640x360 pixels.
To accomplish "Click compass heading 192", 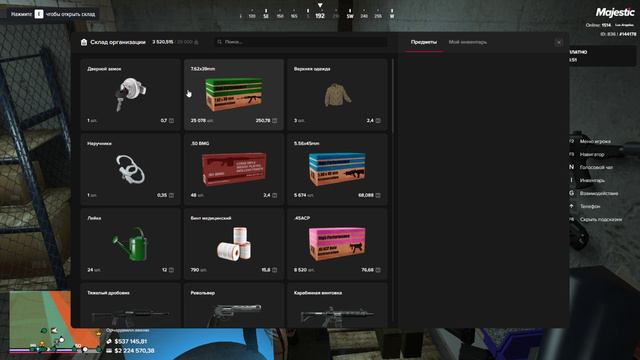I will pos(320,16).
